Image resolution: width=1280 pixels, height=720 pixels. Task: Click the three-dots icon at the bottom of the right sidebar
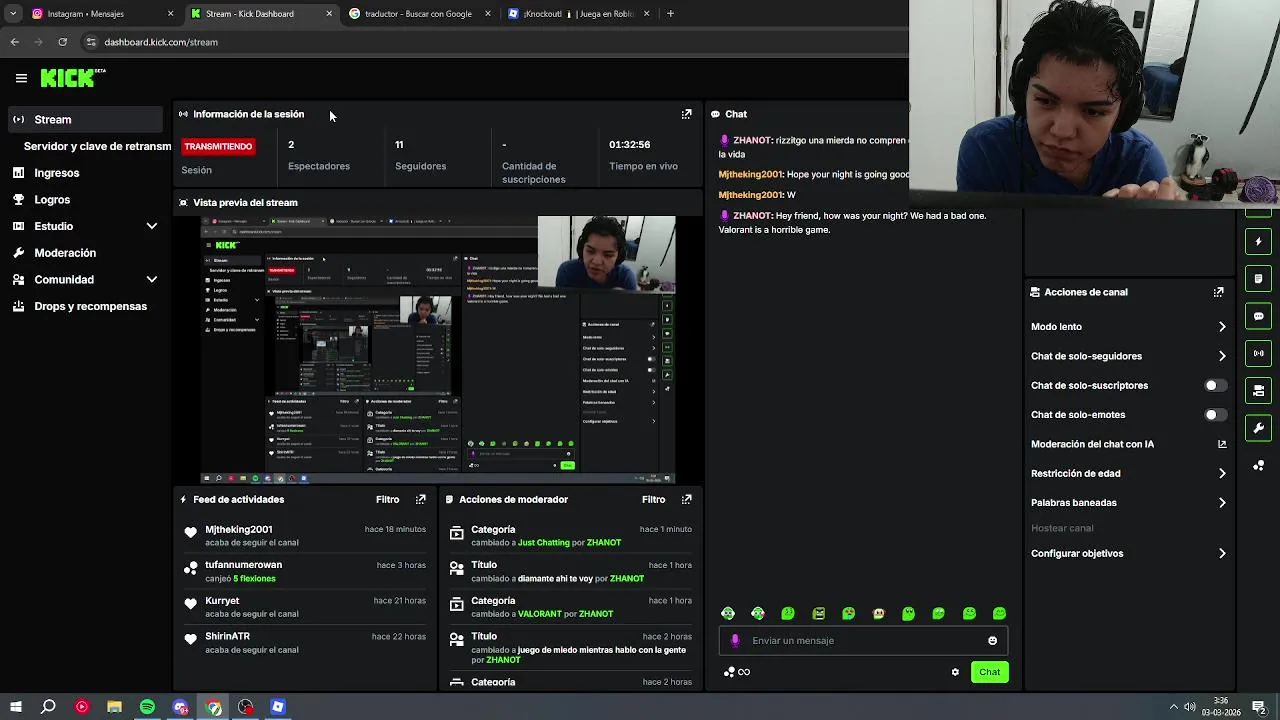point(1259,465)
